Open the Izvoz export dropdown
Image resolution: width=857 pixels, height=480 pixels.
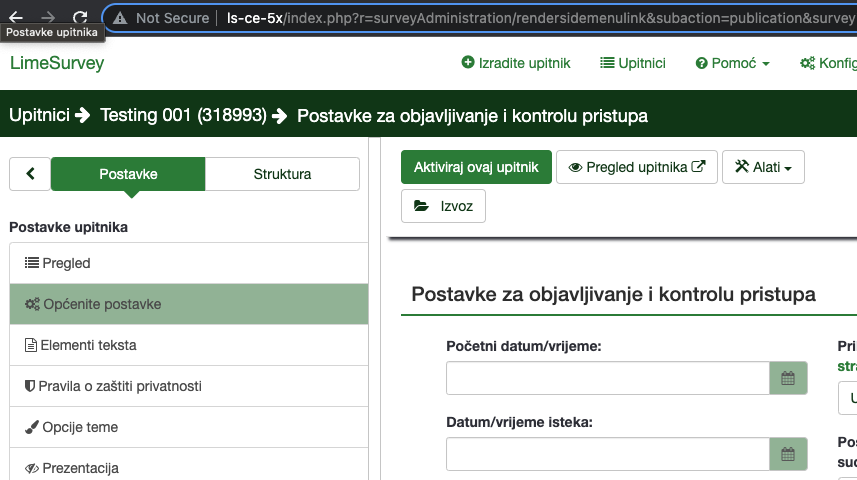443,206
